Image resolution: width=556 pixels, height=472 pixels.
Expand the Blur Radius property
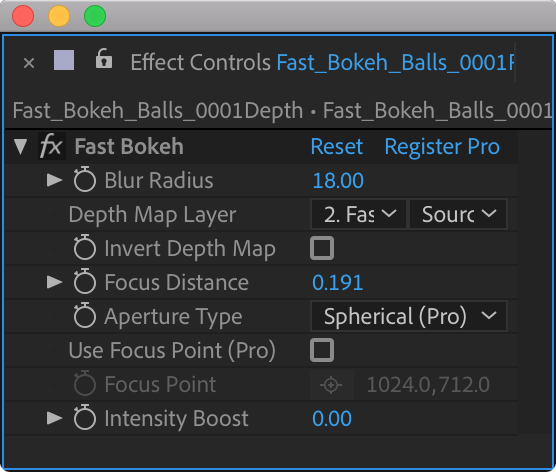54,180
